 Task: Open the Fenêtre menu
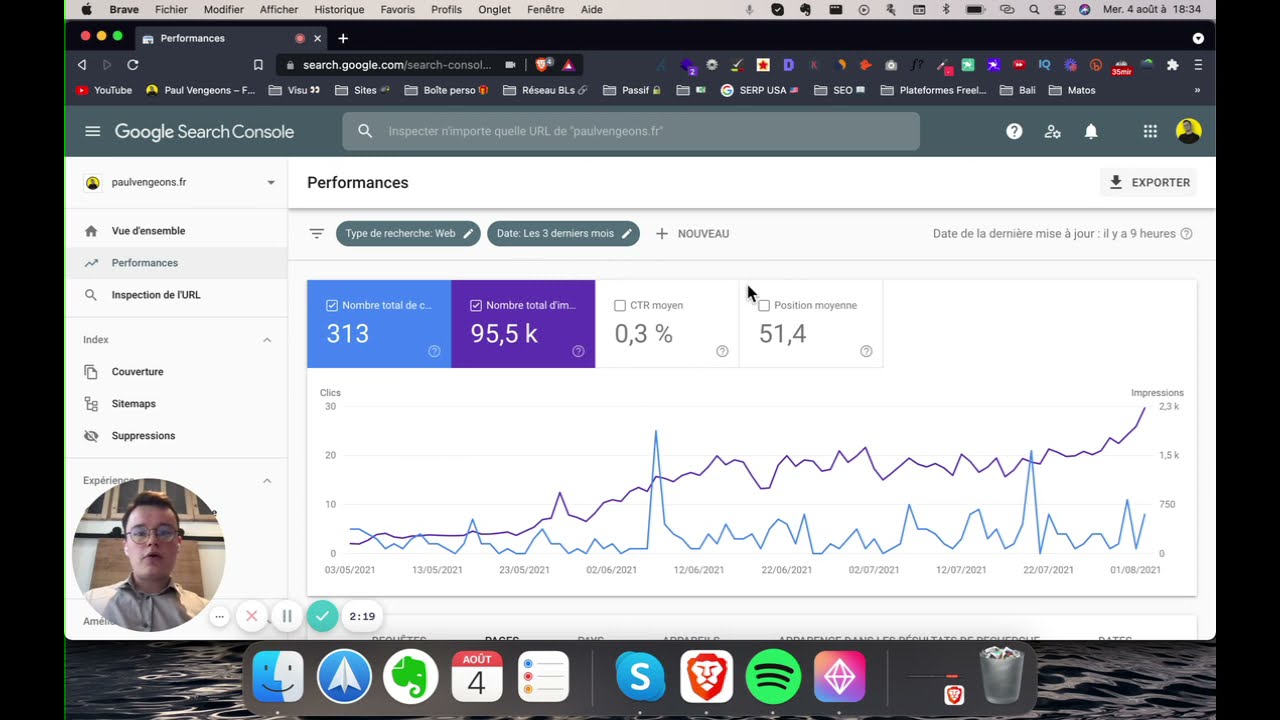pyautogui.click(x=545, y=9)
